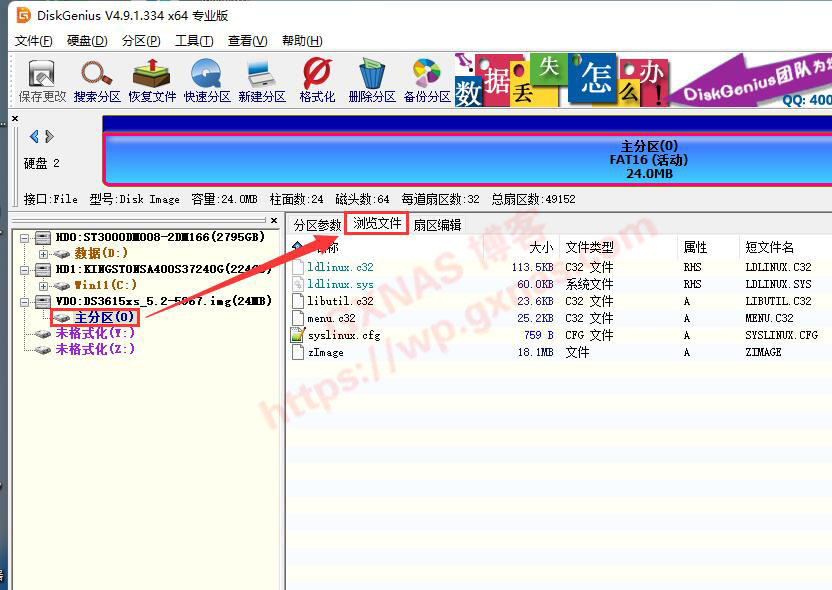Open the 工具(T) menu
The width and height of the screenshot is (832, 590).
coord(193,41)
